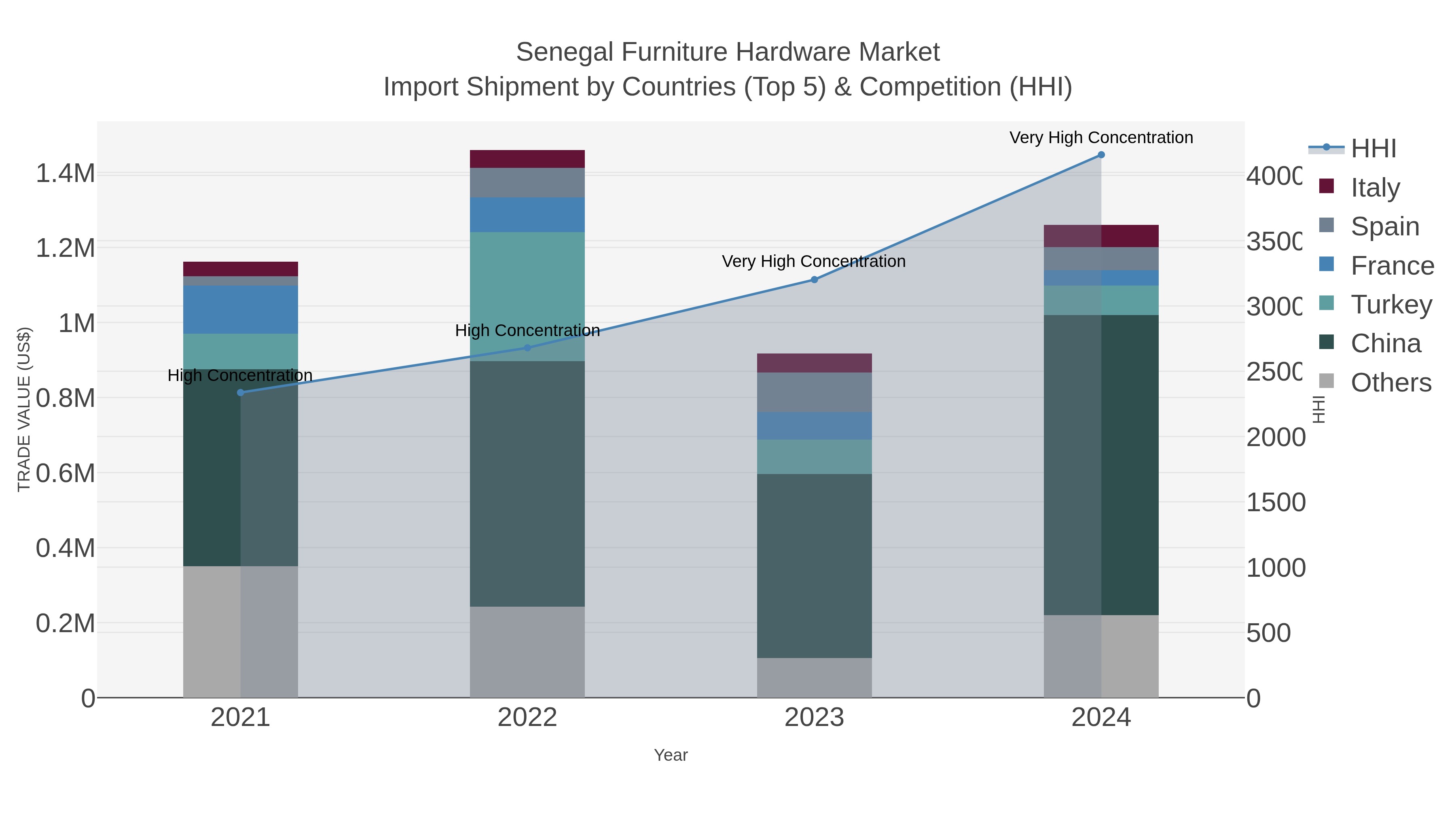The width and height of the screenshot is (1456, 819).
Task: Click the 2022 HHI line marker
Action: [x=527, y=347]
